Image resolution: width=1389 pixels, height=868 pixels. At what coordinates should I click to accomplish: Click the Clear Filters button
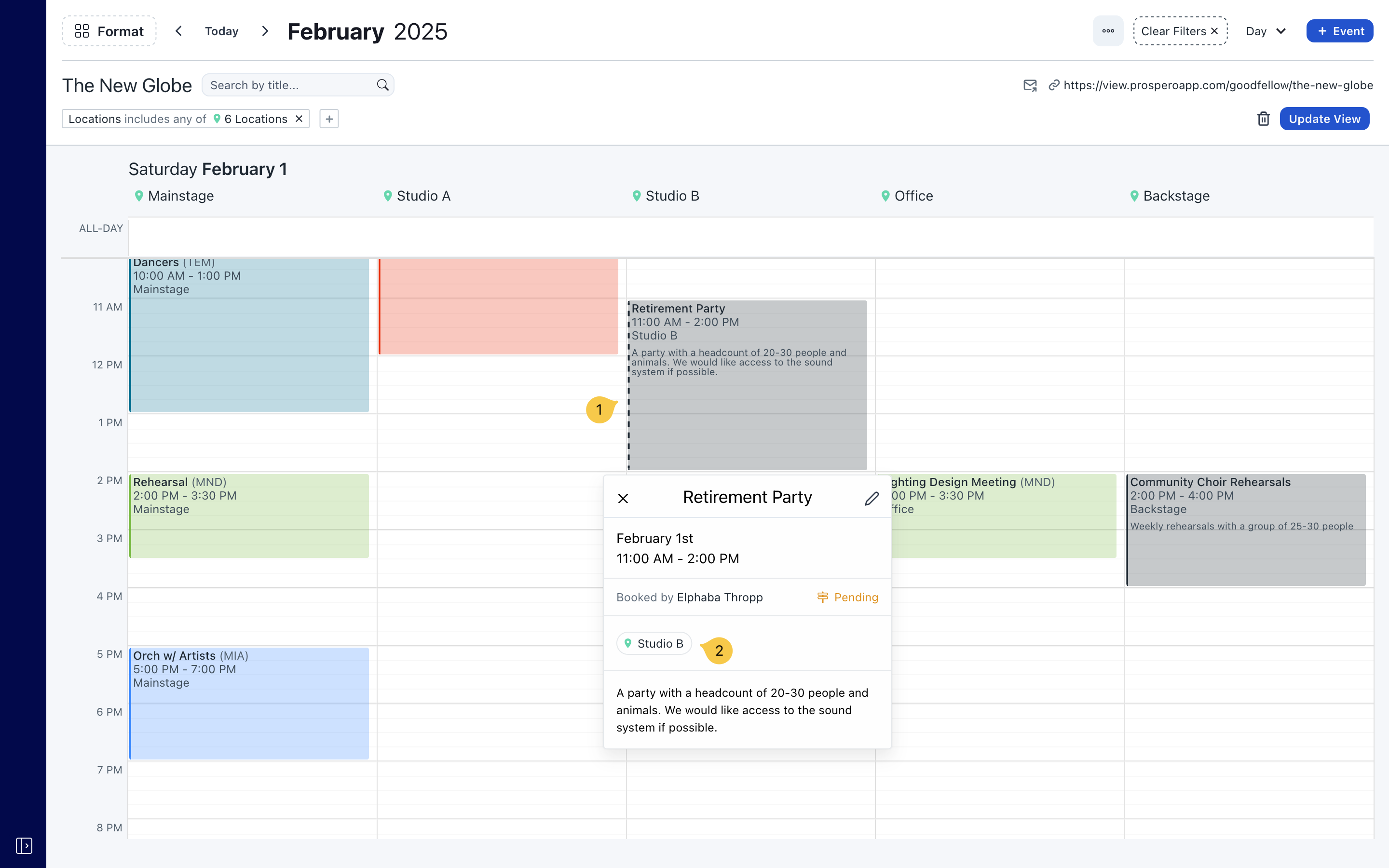pyautogui.click(x=1180, y=31)
